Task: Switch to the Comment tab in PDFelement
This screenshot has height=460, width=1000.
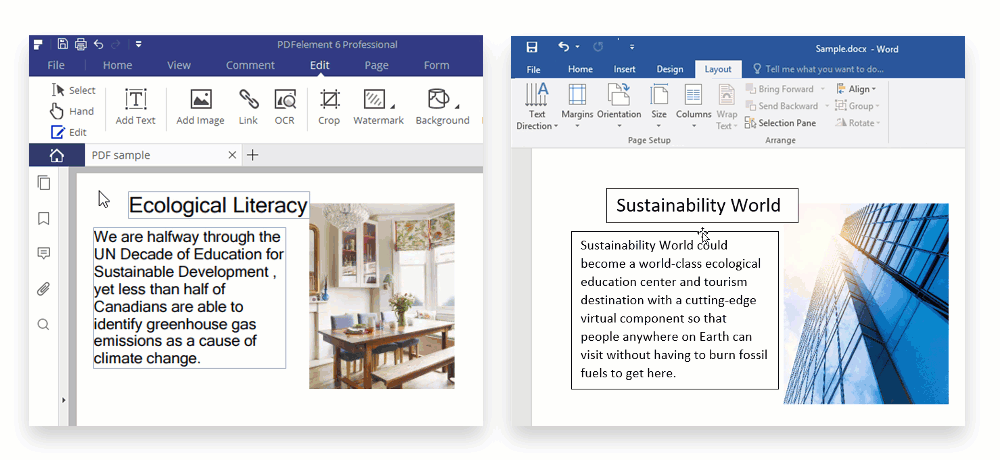Action: coord(250,66)
